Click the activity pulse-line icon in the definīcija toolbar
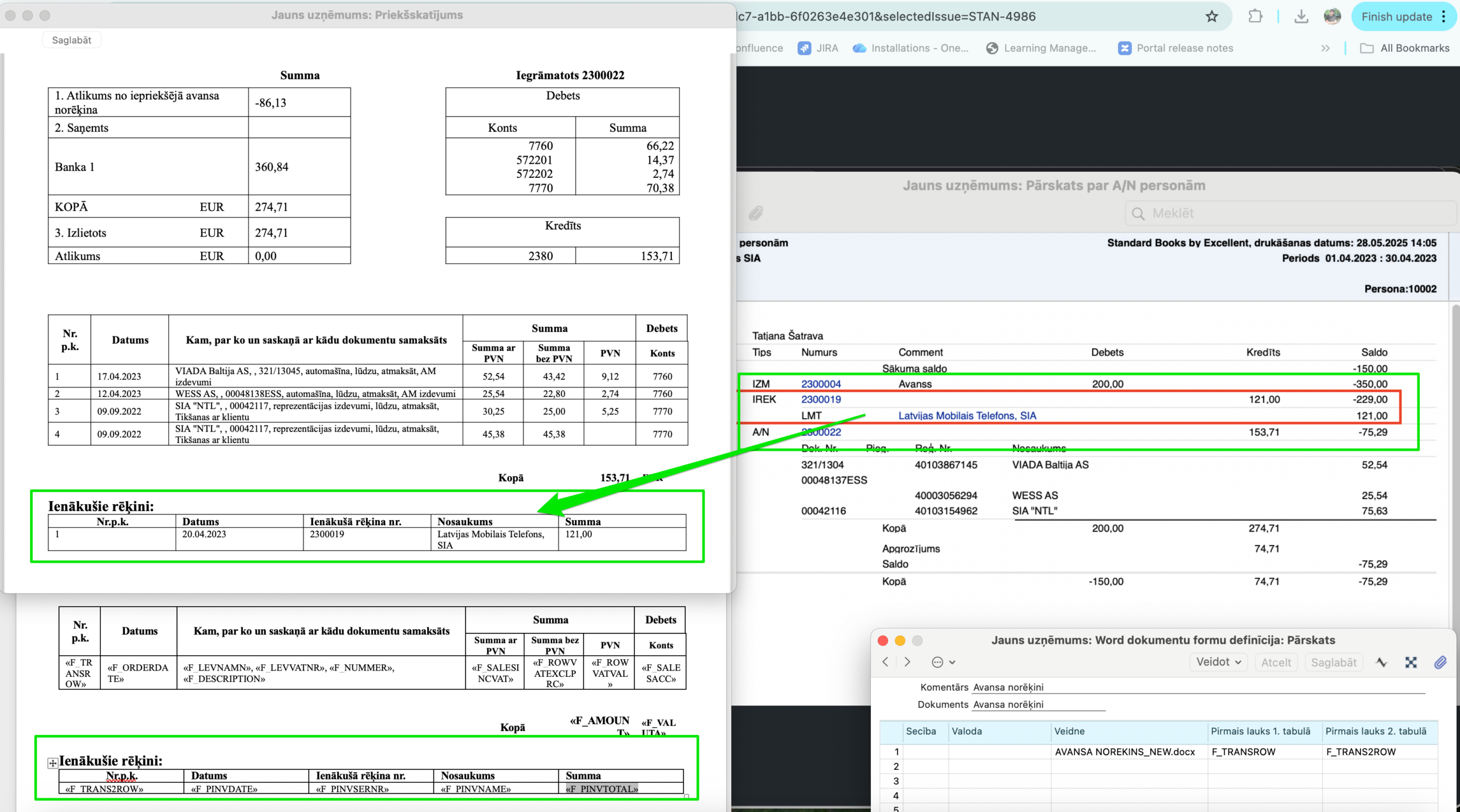The height and width of the screenshot is (812, 1460). point(1381,662)
